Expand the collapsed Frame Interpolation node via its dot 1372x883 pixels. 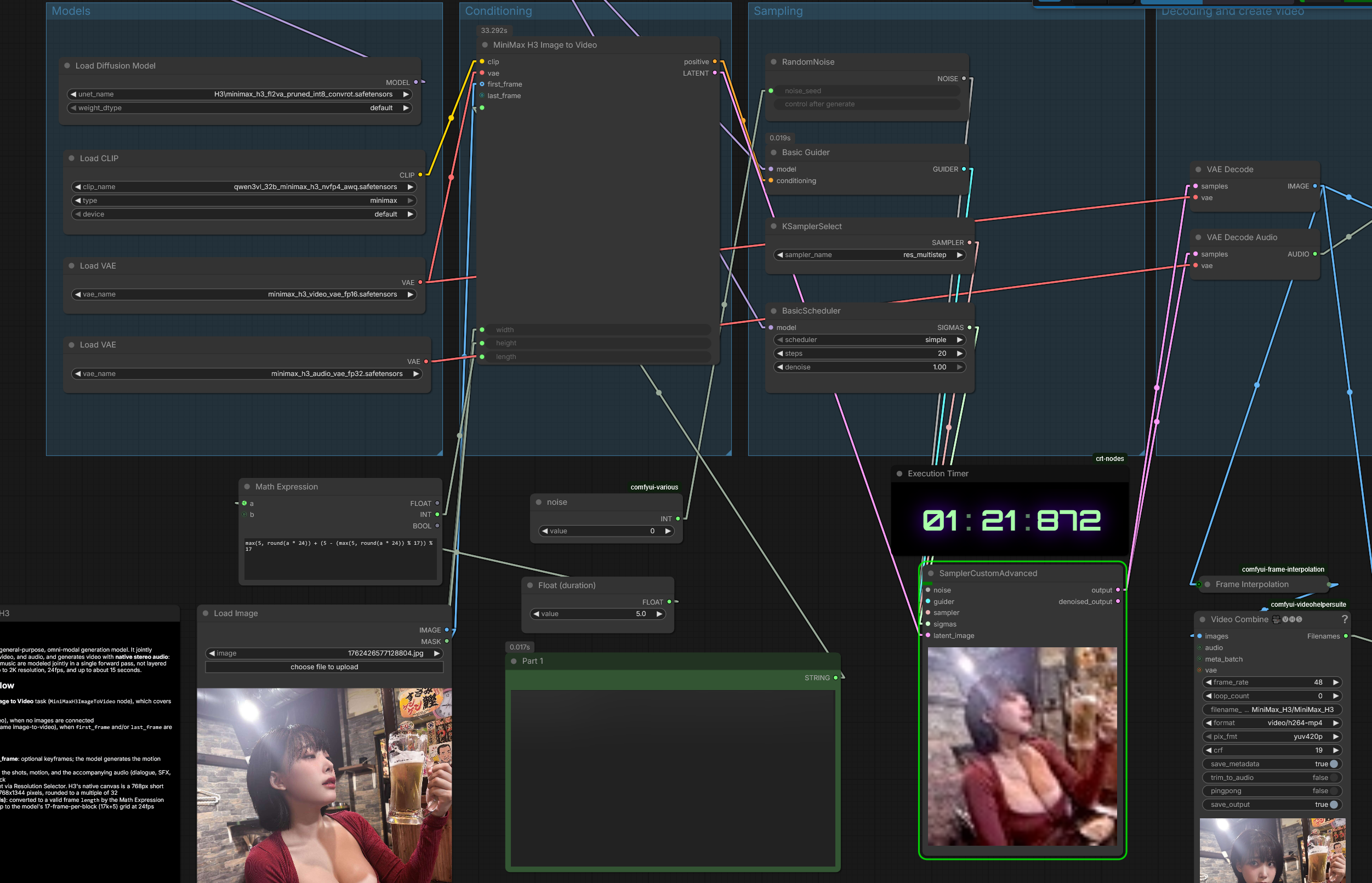[1208, 584]
